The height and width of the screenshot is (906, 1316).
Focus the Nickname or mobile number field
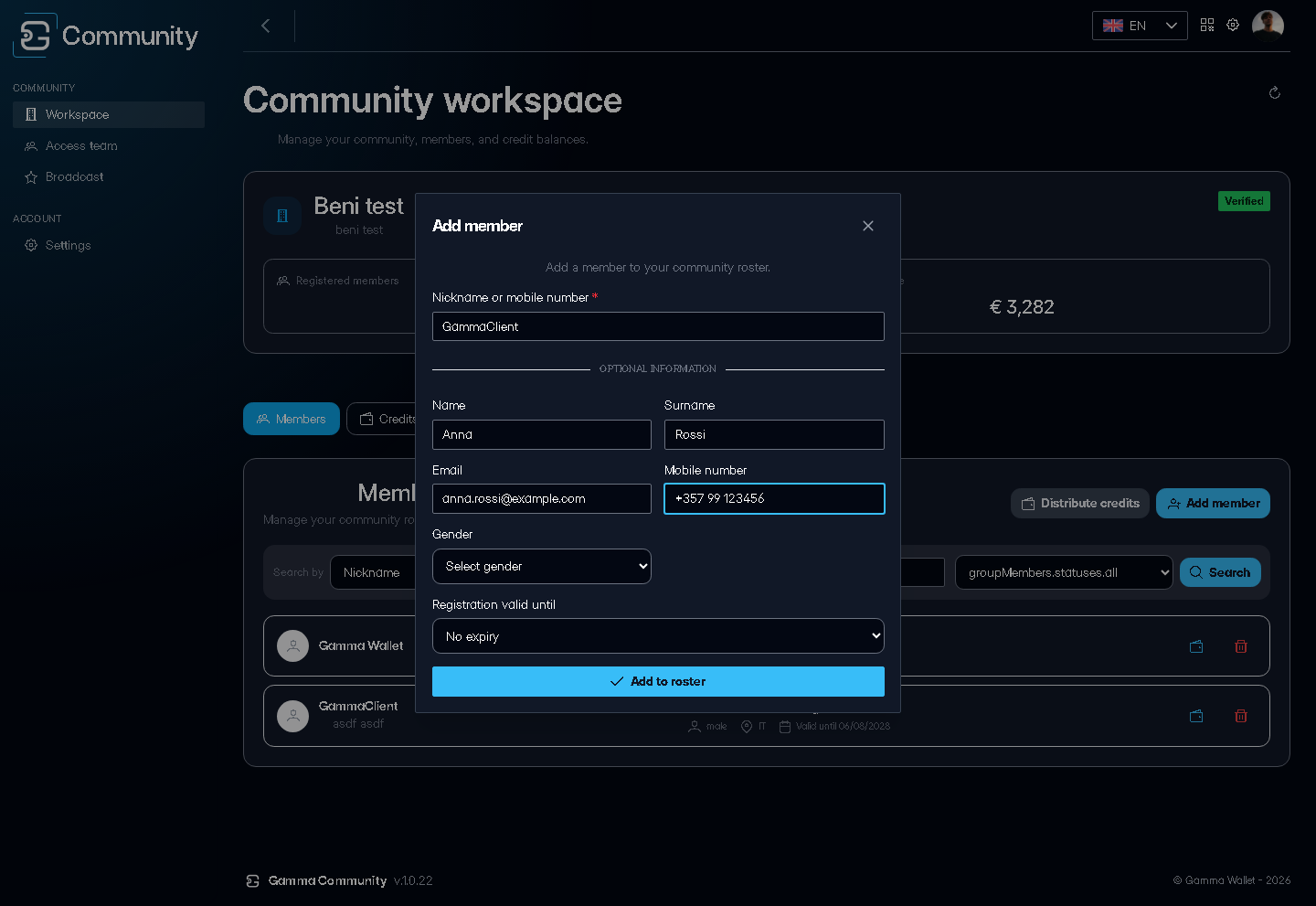[x=658, y=326]
